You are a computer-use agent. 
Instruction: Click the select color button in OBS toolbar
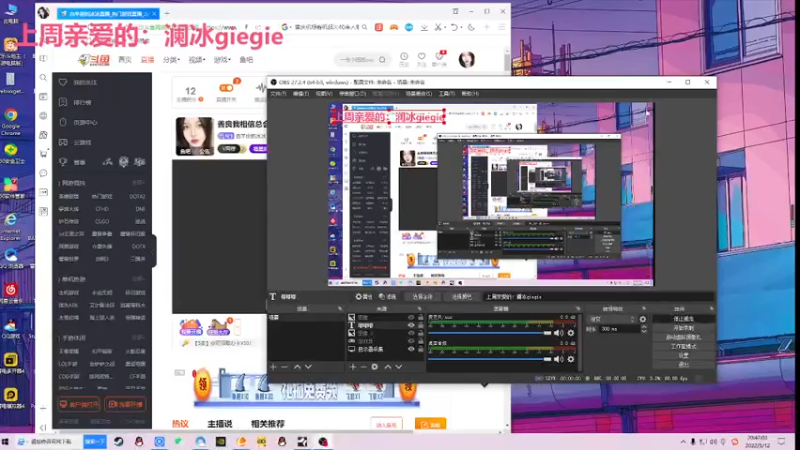462,296
